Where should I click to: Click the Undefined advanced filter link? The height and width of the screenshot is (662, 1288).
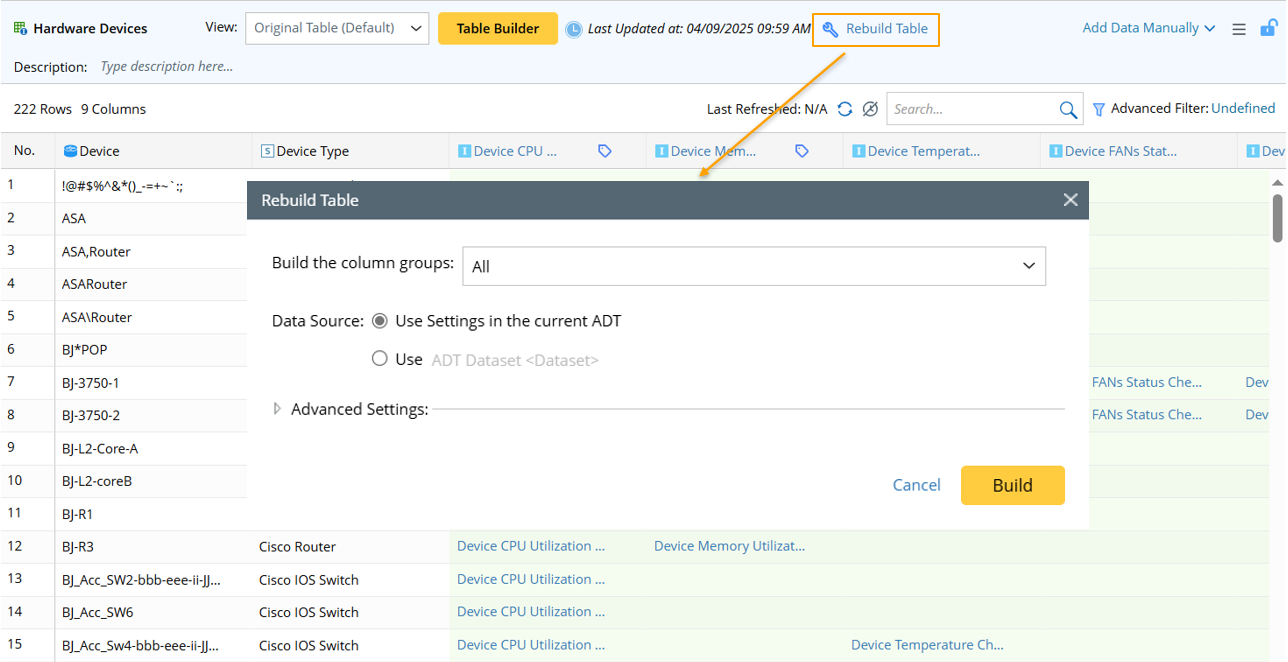(x=1243, y=108)
